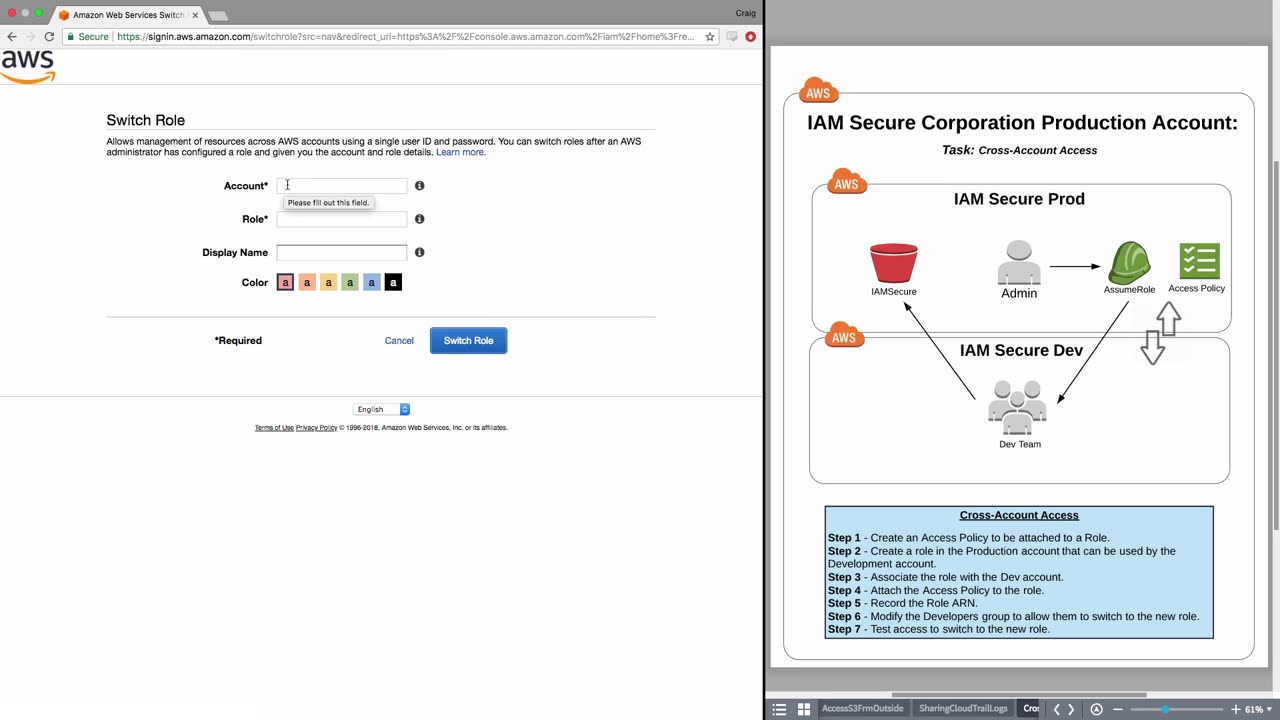This screenshot has width=1280, height=720.
Task: Select the 'IAM Secure Prod' heading text
Action: pos(1019,199)
